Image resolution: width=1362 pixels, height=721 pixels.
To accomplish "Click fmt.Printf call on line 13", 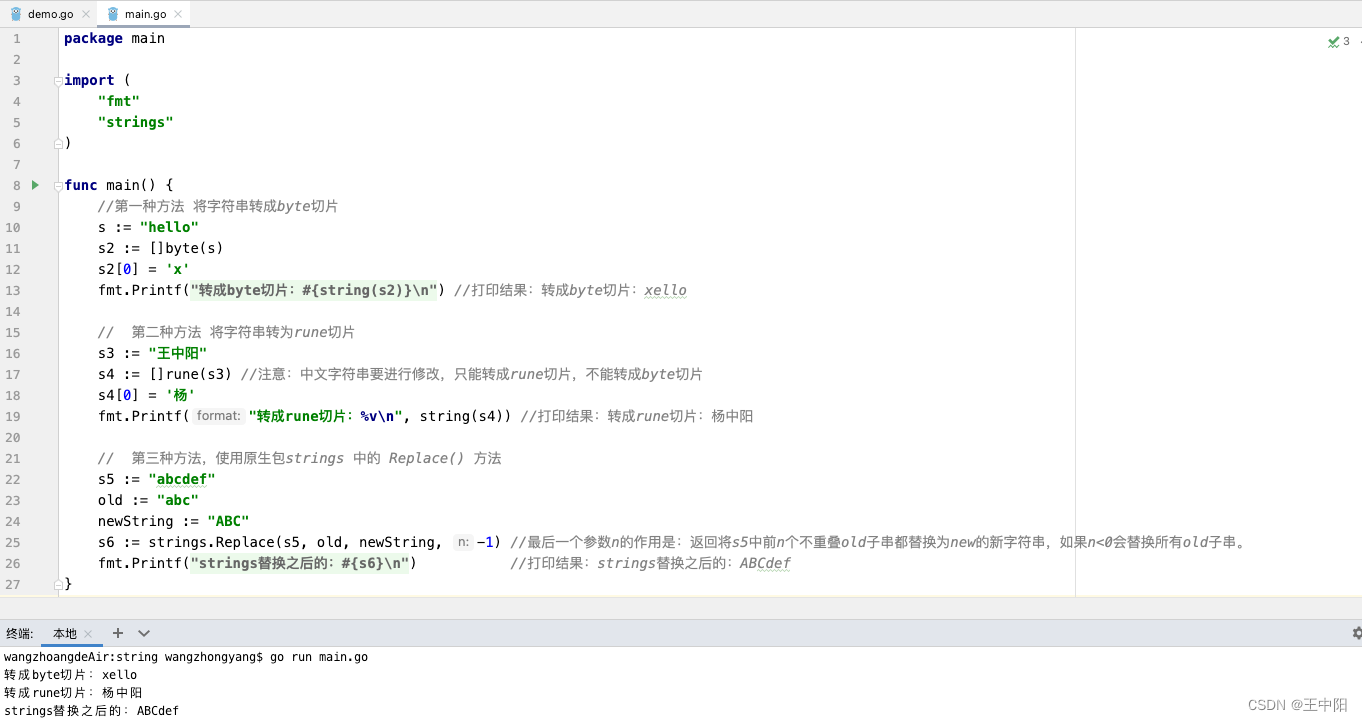I will pos(272,290).
